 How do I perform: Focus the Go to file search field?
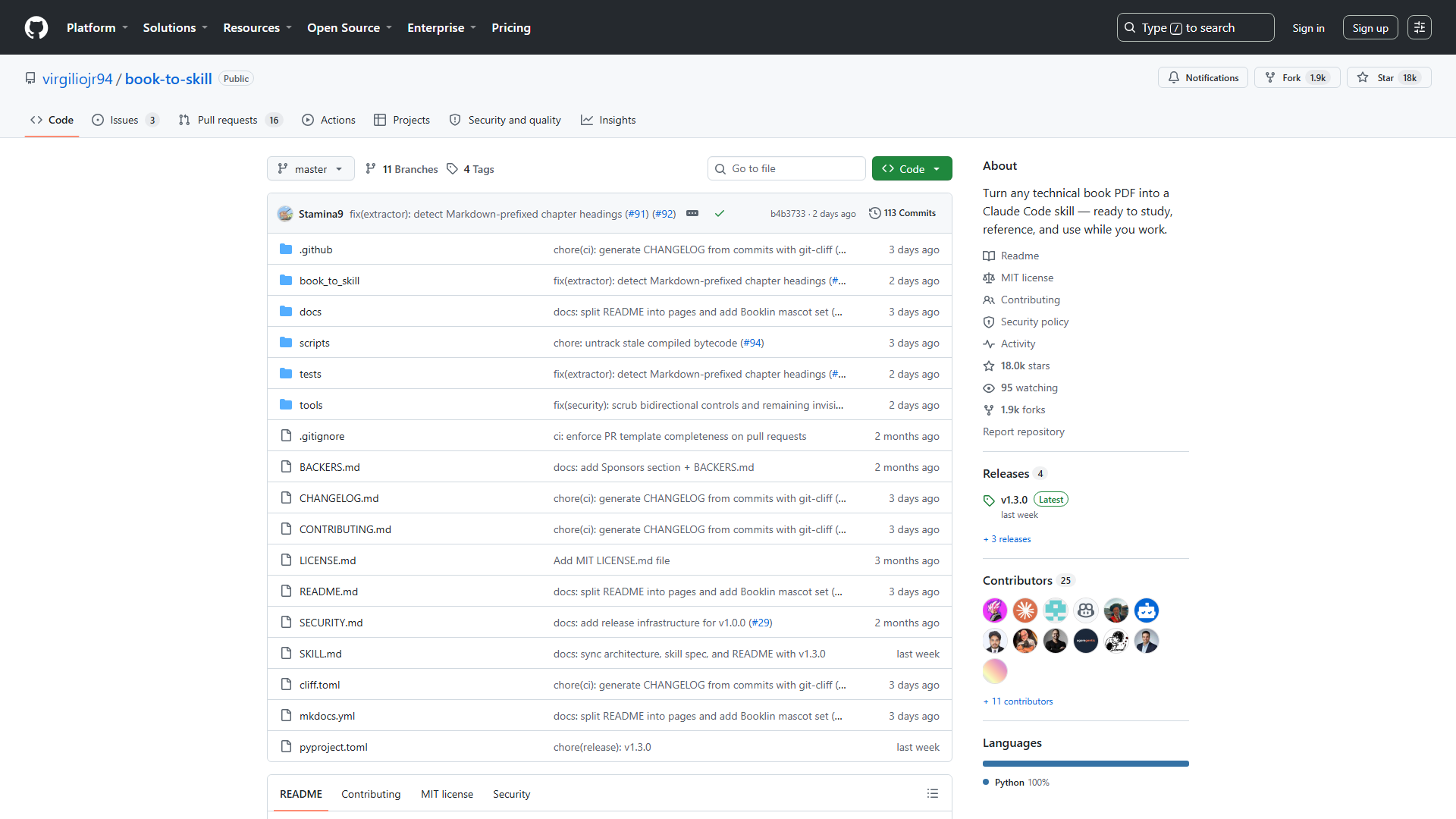click(786, 168)
